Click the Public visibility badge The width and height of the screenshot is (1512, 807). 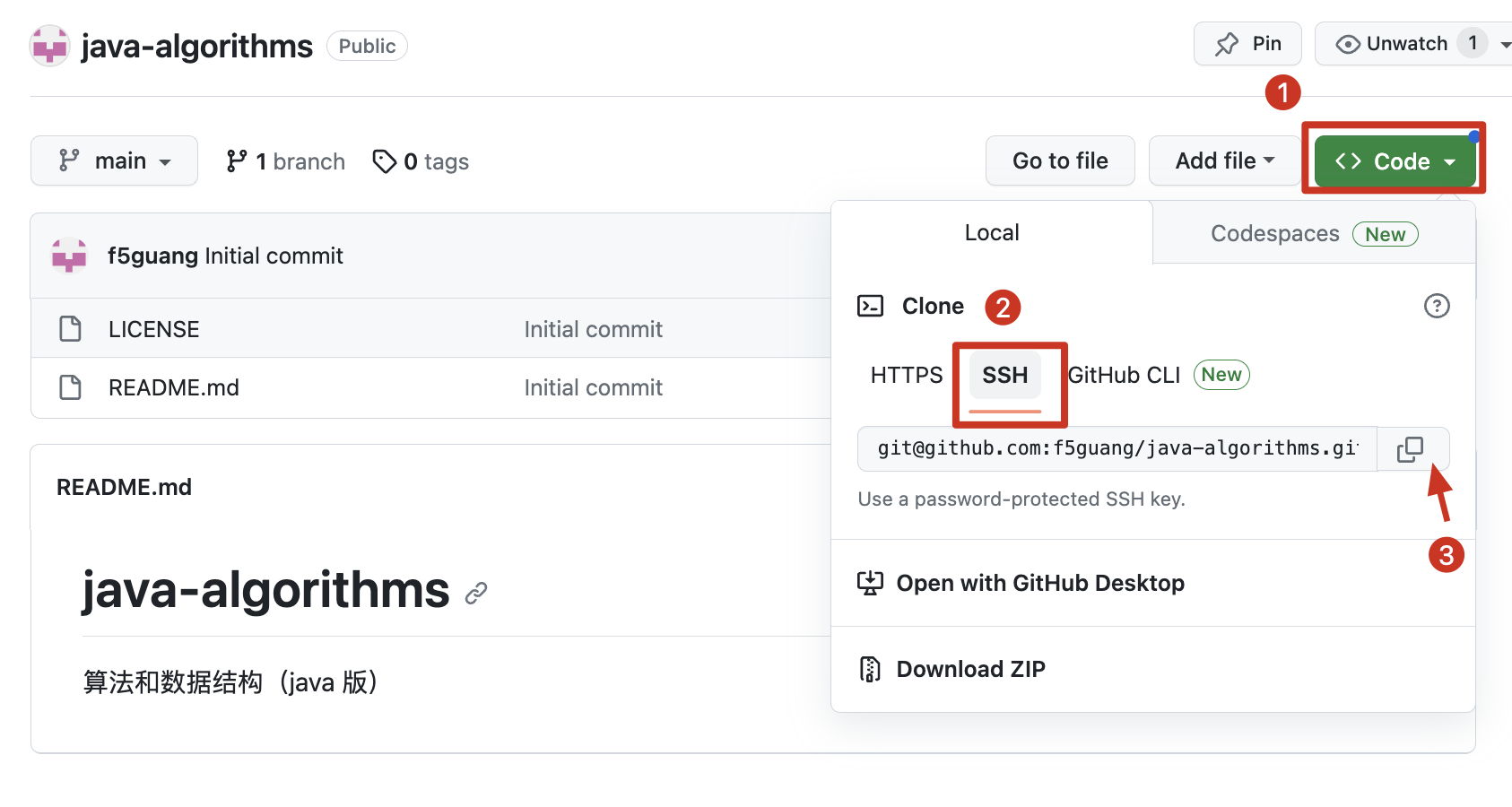click(x=367, y=46)
